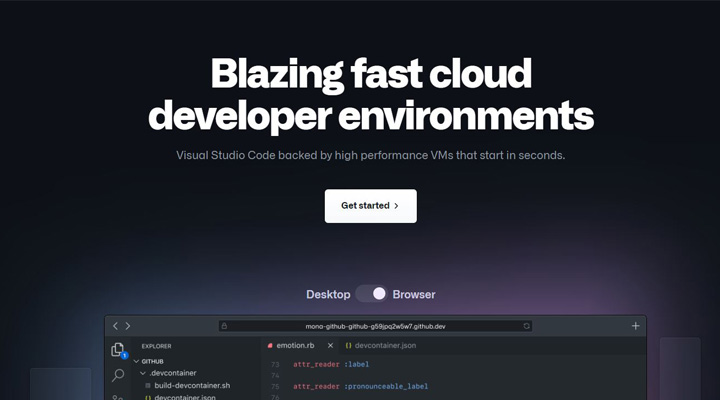Go forward with the browser forward arrow
Viewport: 720px width, 400px height.
pyautogui.click(x=128, y=326)
